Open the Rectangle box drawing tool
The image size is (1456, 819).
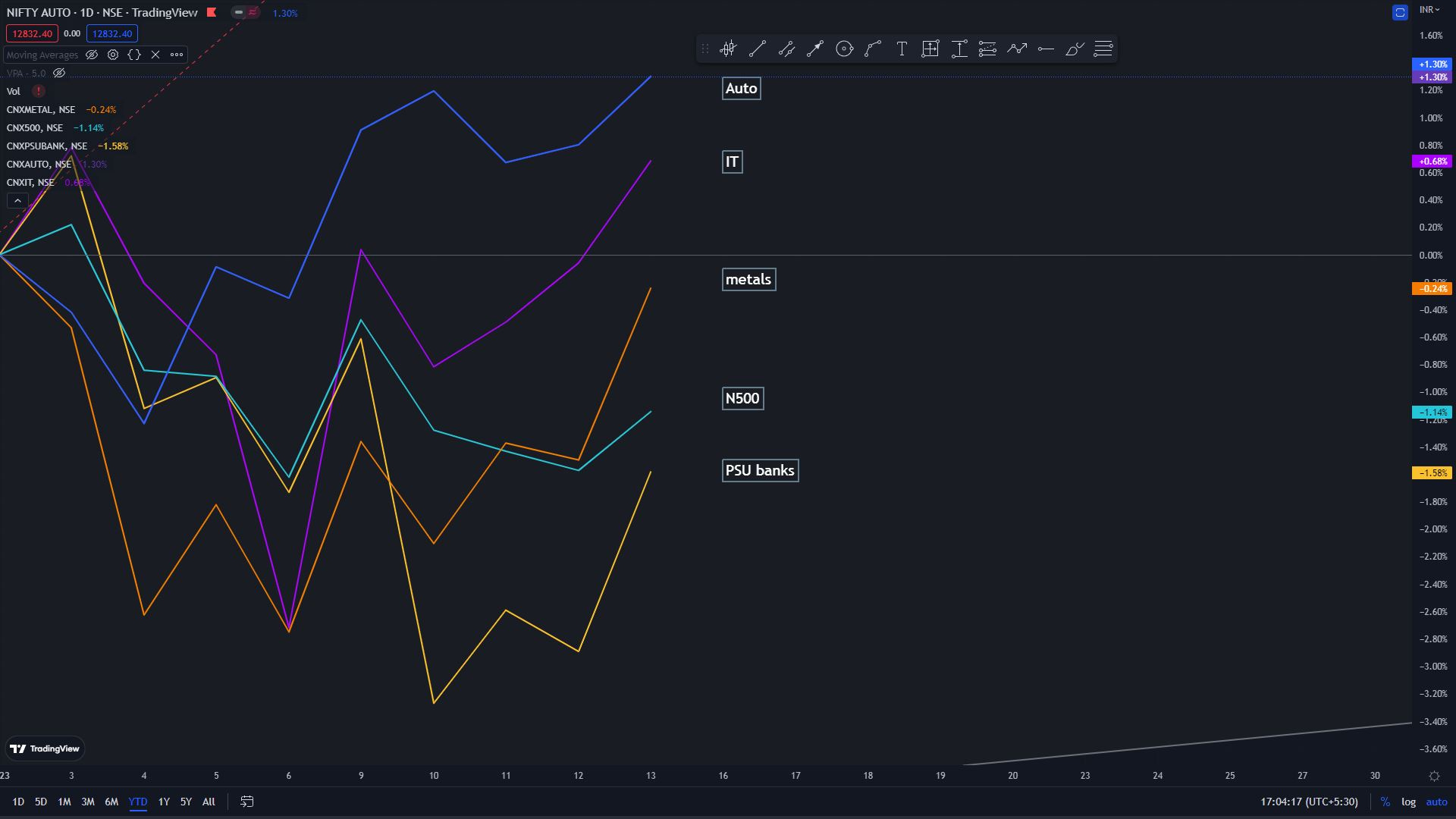pos(930,49)
